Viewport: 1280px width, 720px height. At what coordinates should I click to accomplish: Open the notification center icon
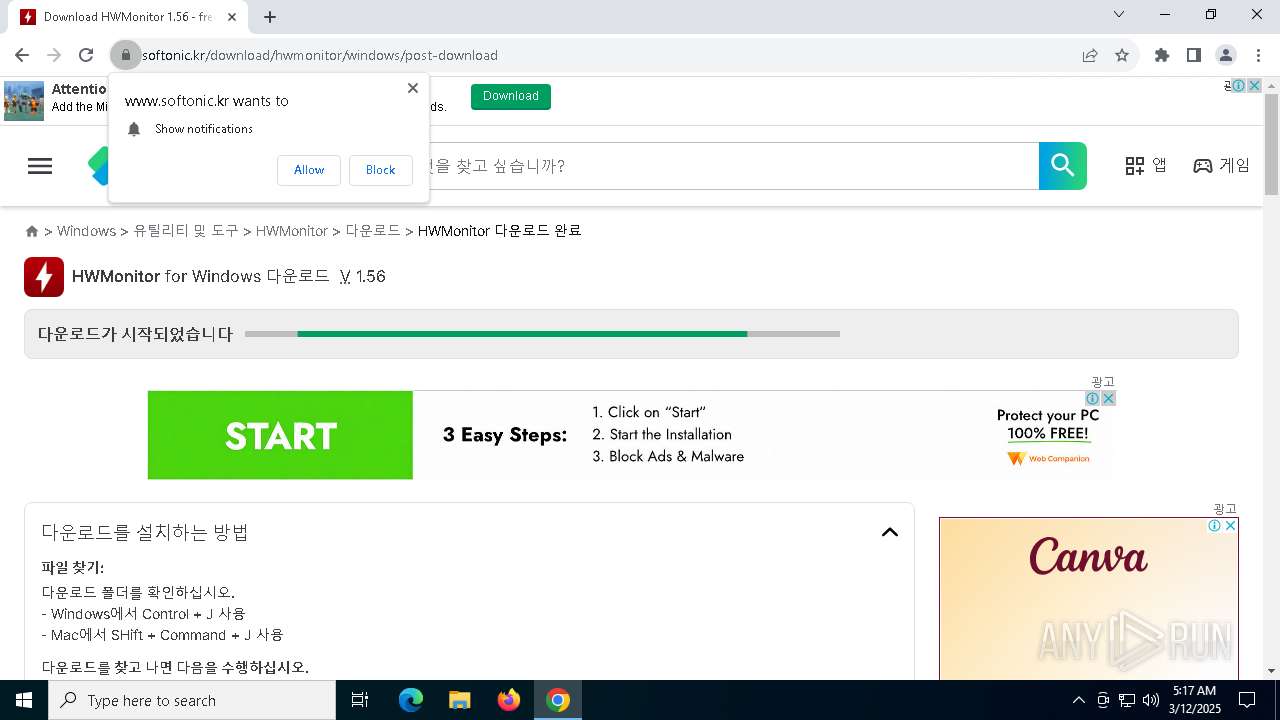pyautogui.click(x=1247, y=700)
